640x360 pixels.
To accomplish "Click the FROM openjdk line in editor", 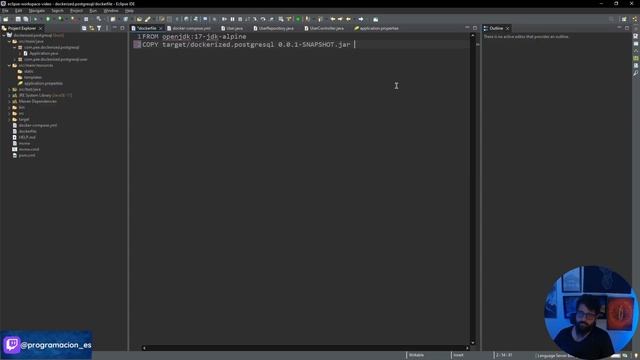I will [194, 37].
